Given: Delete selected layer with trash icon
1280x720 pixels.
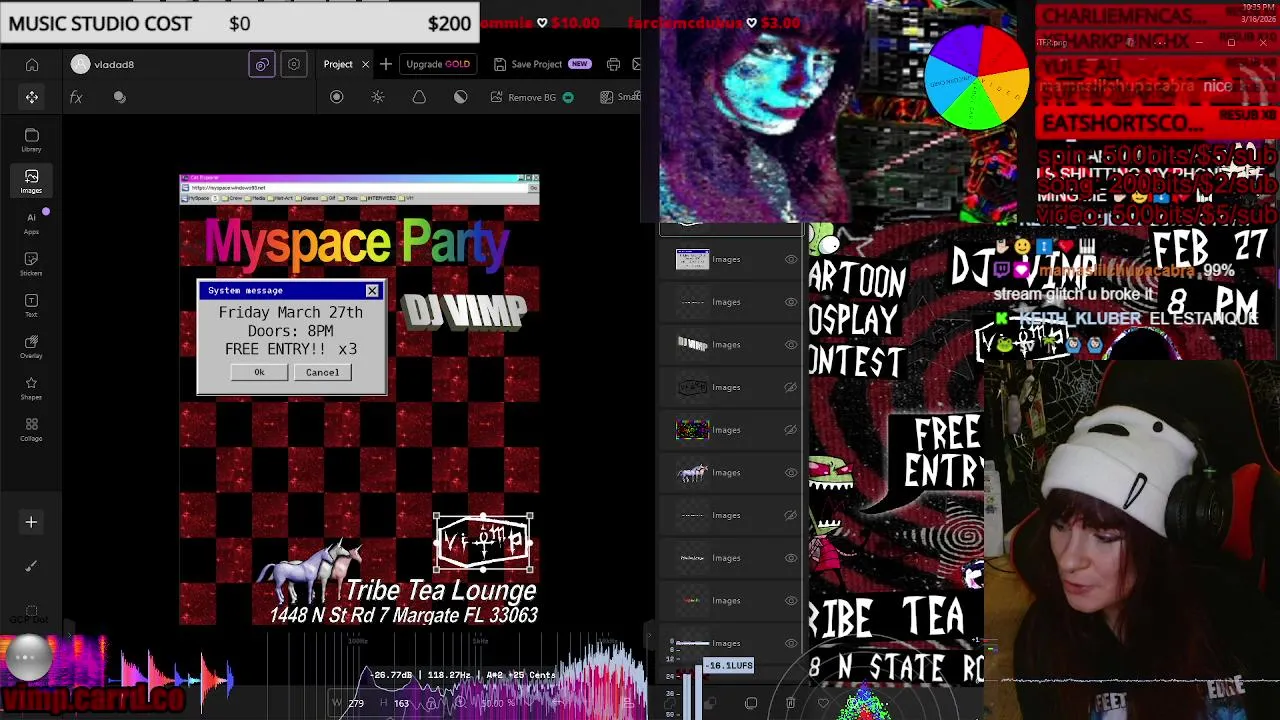Looking at the screenshot, I should (x=790, y=703).
